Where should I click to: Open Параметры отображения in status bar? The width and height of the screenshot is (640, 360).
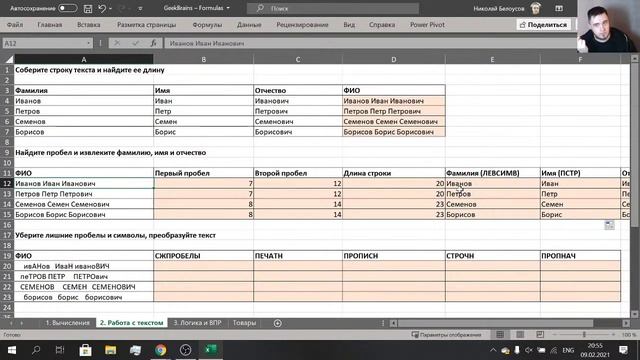446,335
